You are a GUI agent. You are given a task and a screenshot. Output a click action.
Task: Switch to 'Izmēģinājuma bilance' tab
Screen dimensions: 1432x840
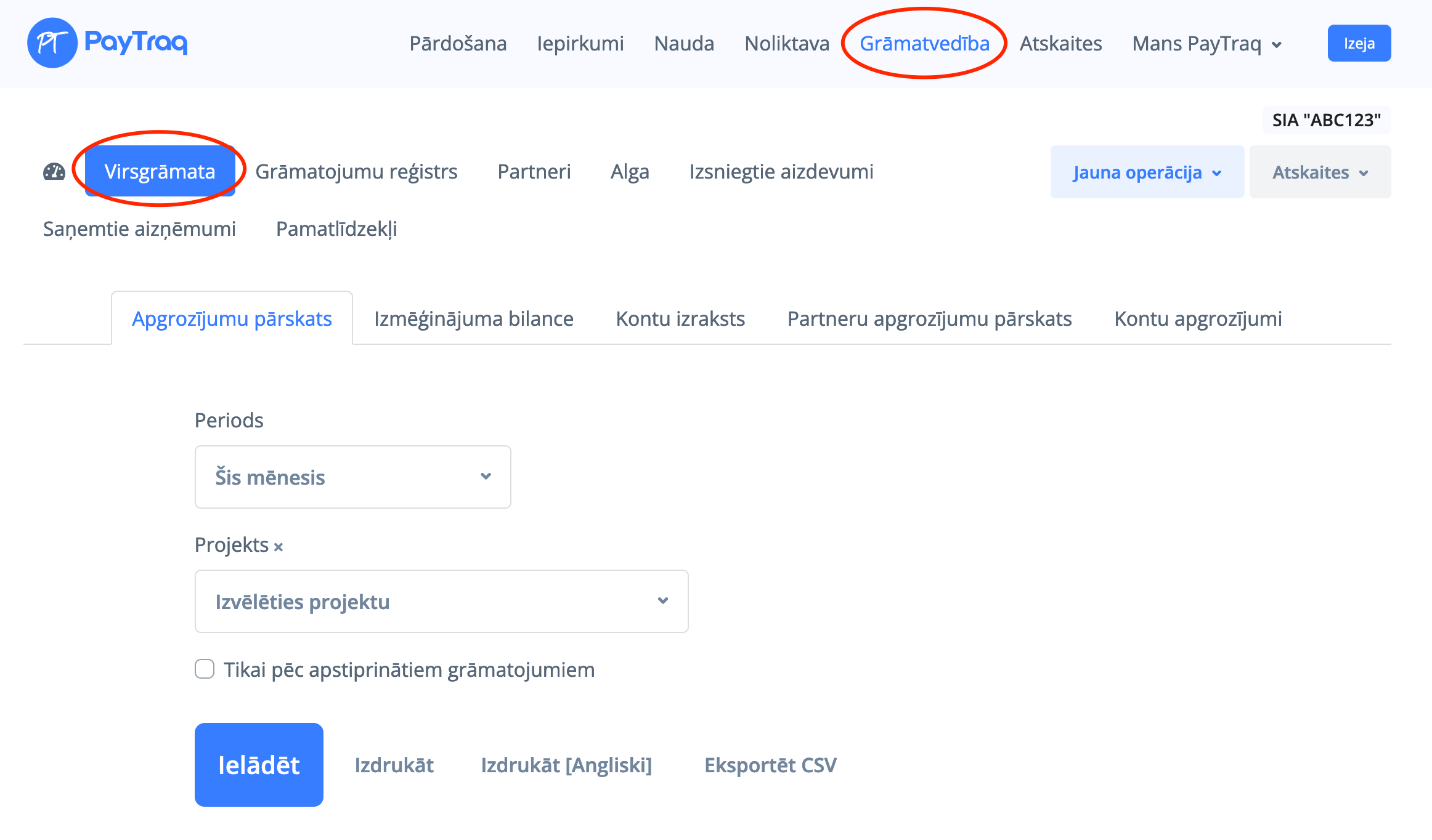(x=473, y=319)
